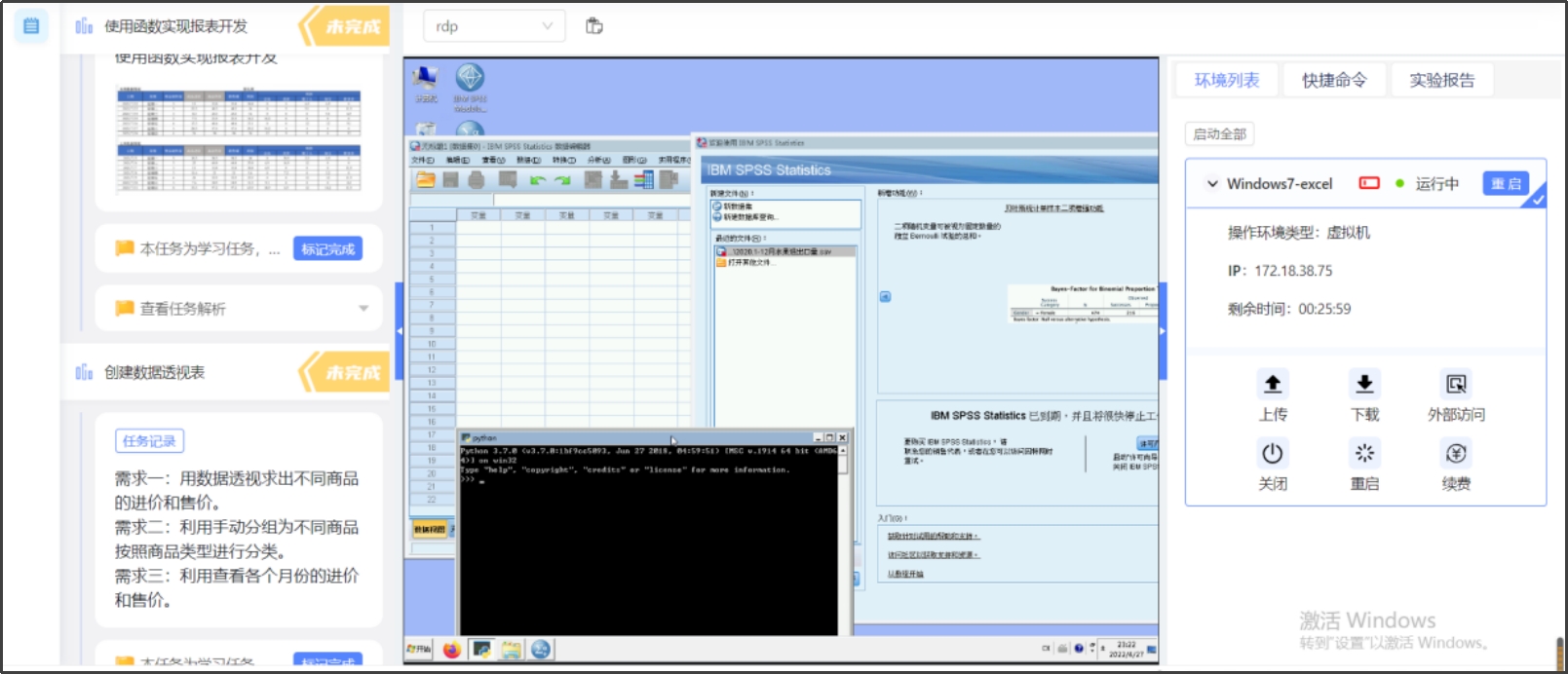Click the 启动全部 button

coord(1220,133)
